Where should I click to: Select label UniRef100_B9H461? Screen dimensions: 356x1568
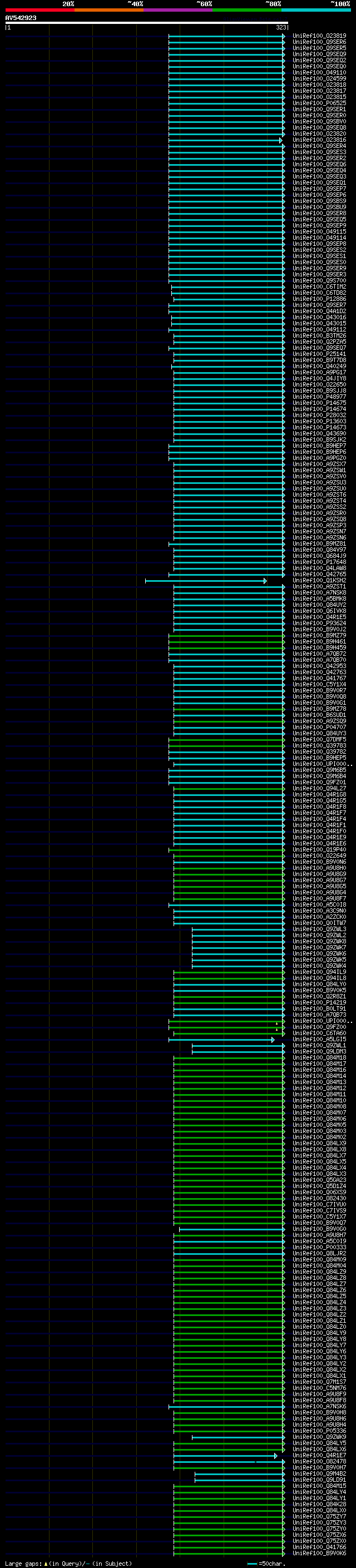[x=319, y=641]
